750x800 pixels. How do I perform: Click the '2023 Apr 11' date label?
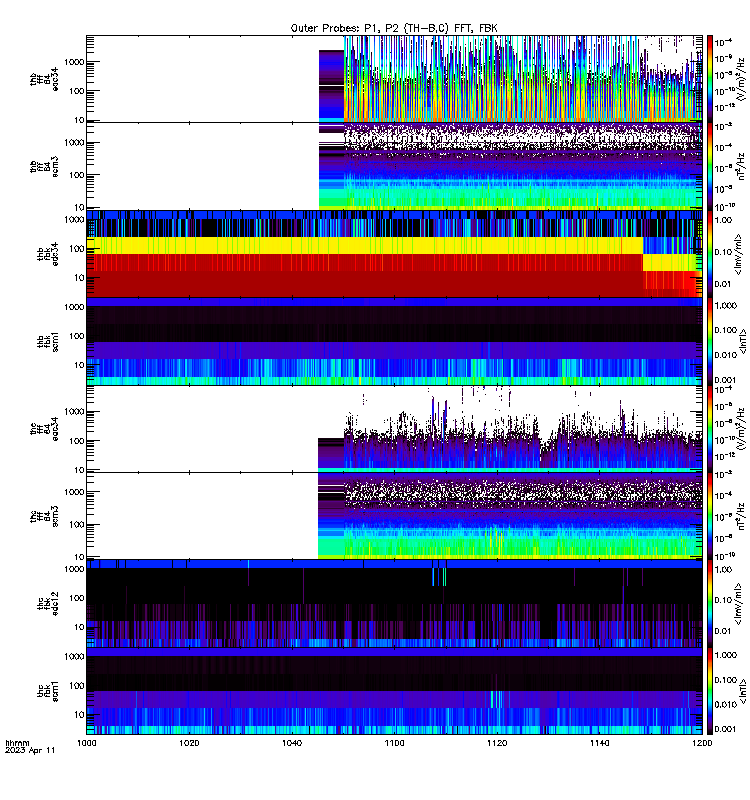[x=30, y=751]
